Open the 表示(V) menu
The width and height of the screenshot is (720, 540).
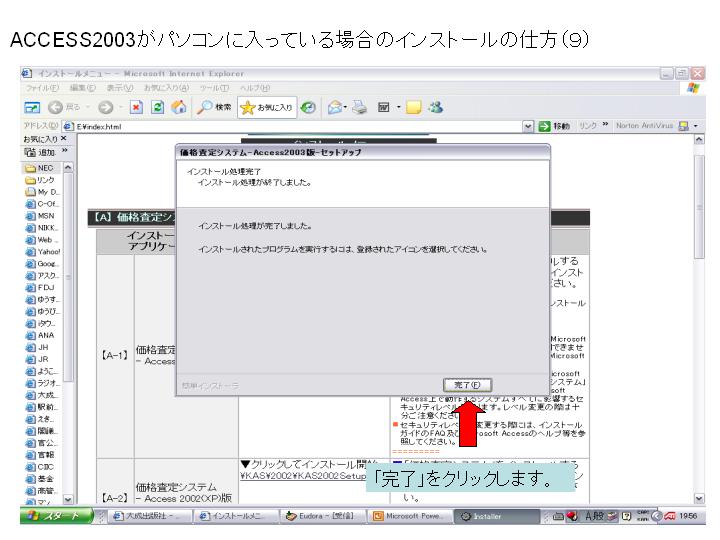click(x=120, y=88)
